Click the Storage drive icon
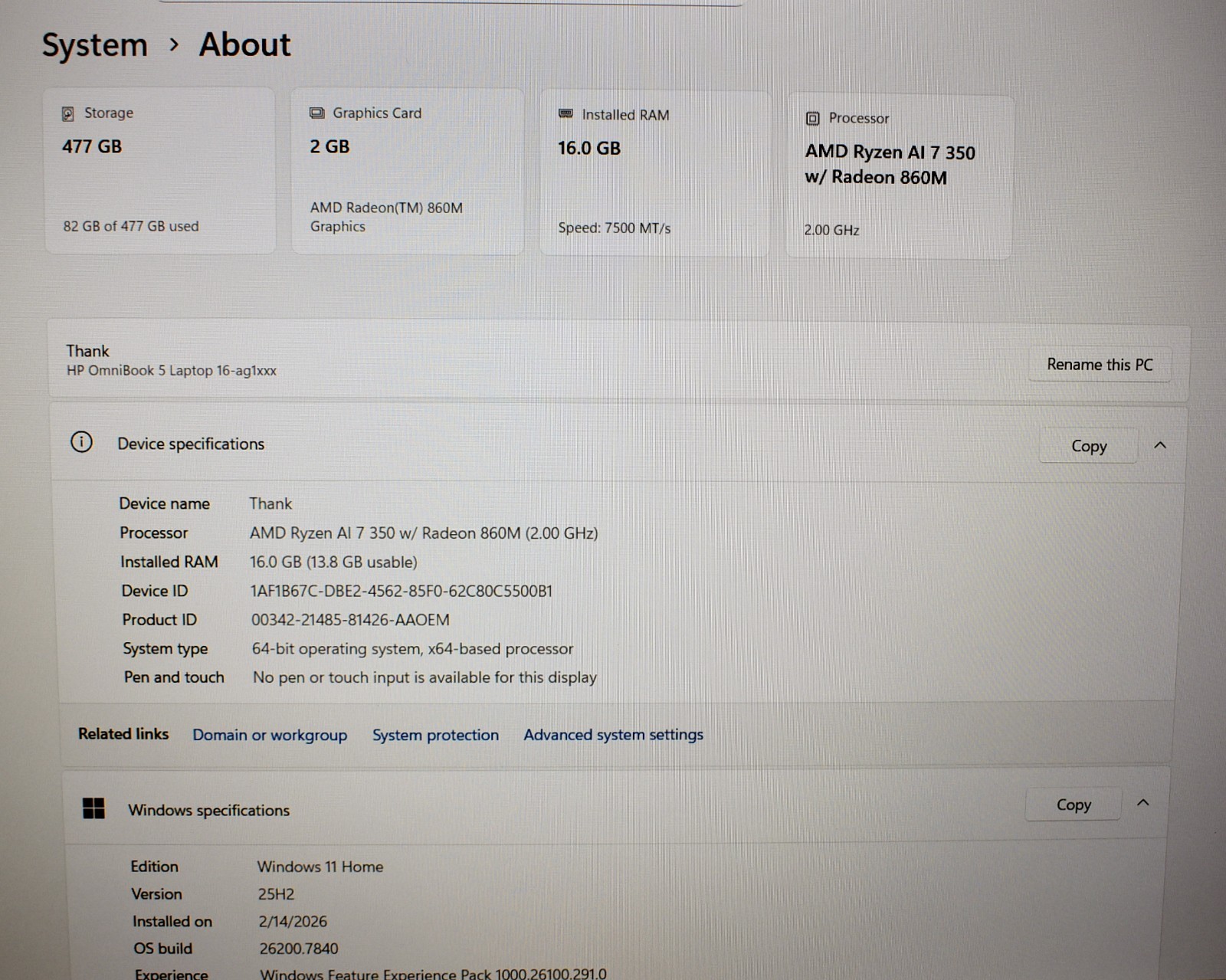The image size is (1226, 980). pyautogui.click(x=68, y=113)
